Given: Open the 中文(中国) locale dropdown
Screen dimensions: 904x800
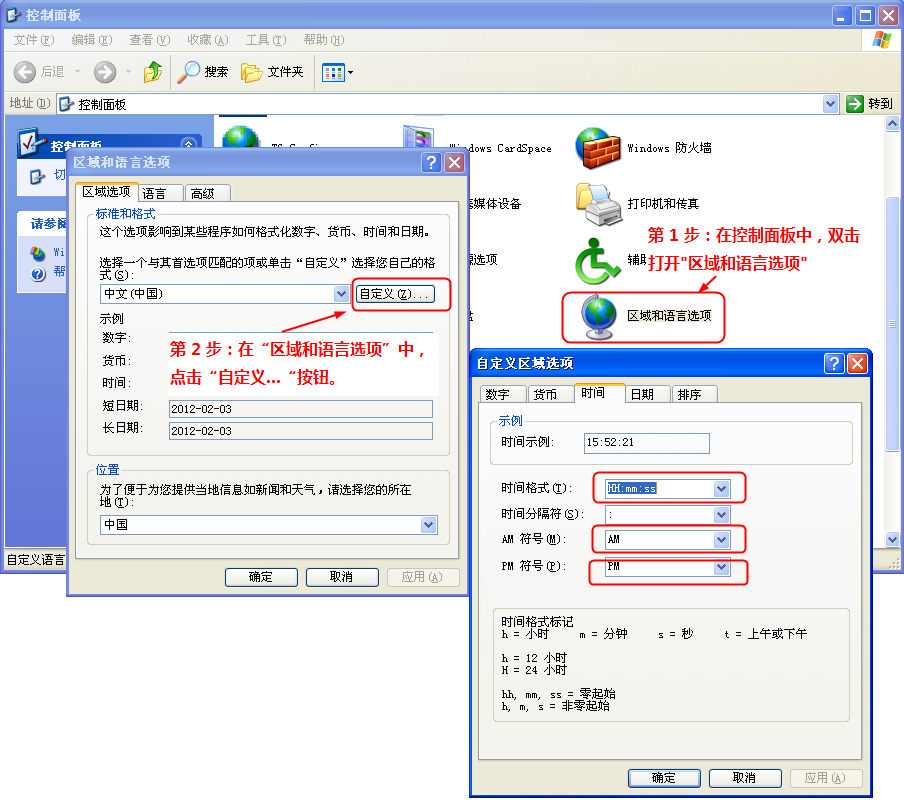Looking at the screenshot, I should click(x=341, y=294).
